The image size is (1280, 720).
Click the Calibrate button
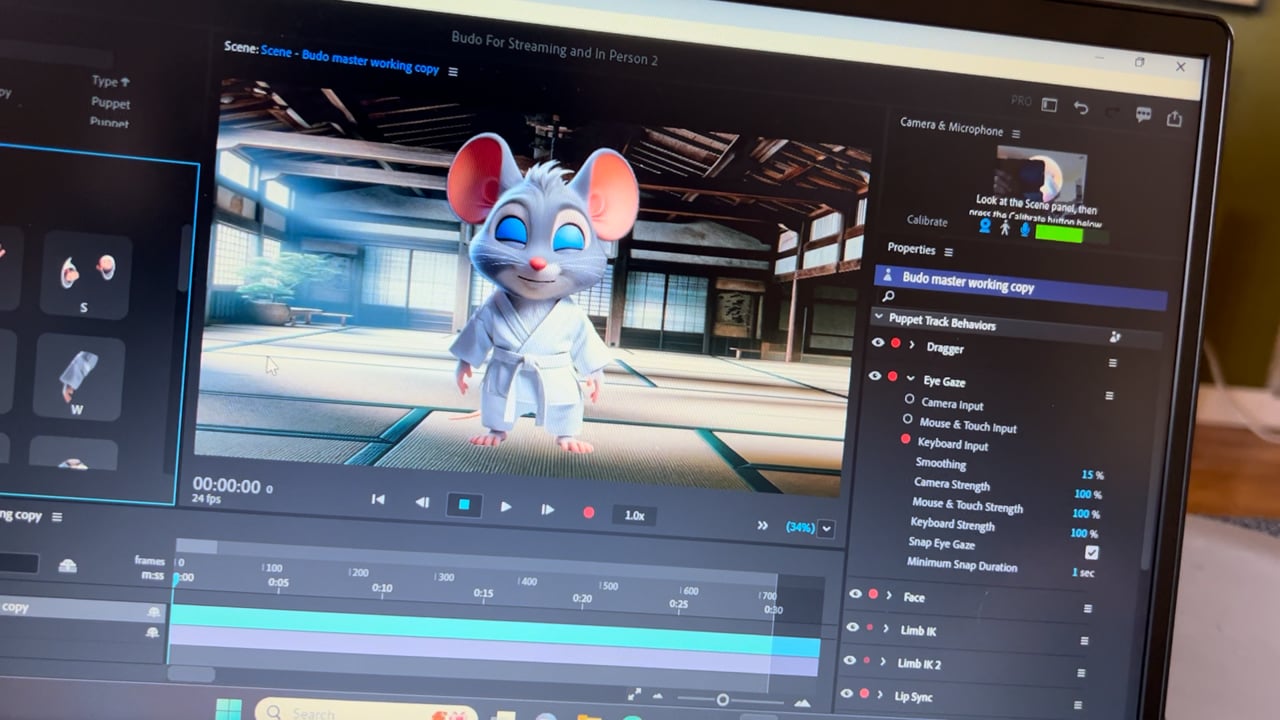(x=927, y=220)
